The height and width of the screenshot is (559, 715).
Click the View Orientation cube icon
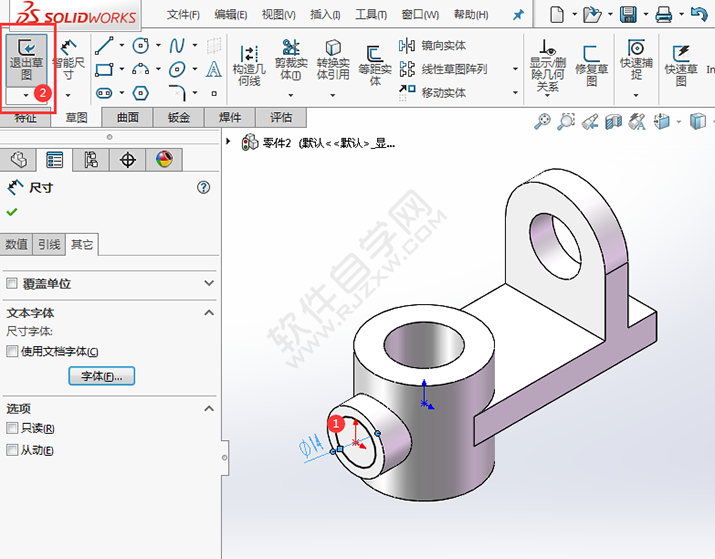click(x=661, y=122)
